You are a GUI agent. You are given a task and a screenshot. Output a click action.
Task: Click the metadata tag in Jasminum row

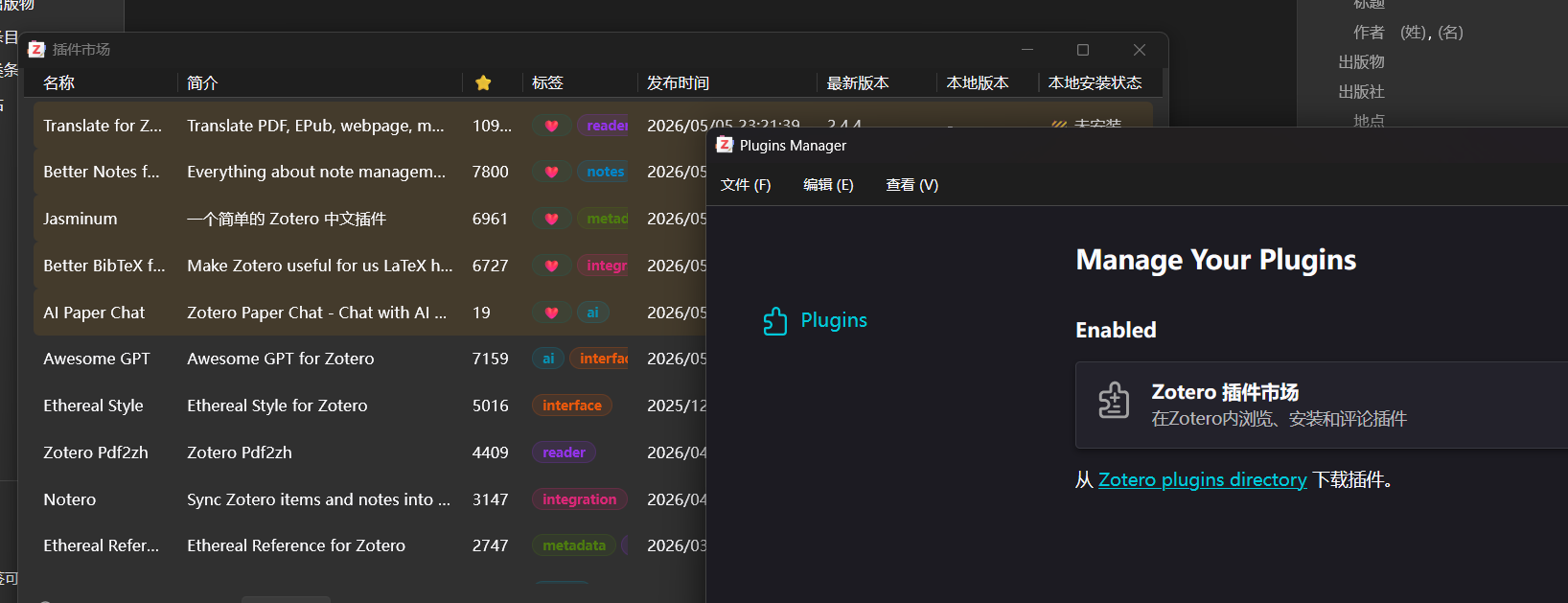click(x=603, y=219)
